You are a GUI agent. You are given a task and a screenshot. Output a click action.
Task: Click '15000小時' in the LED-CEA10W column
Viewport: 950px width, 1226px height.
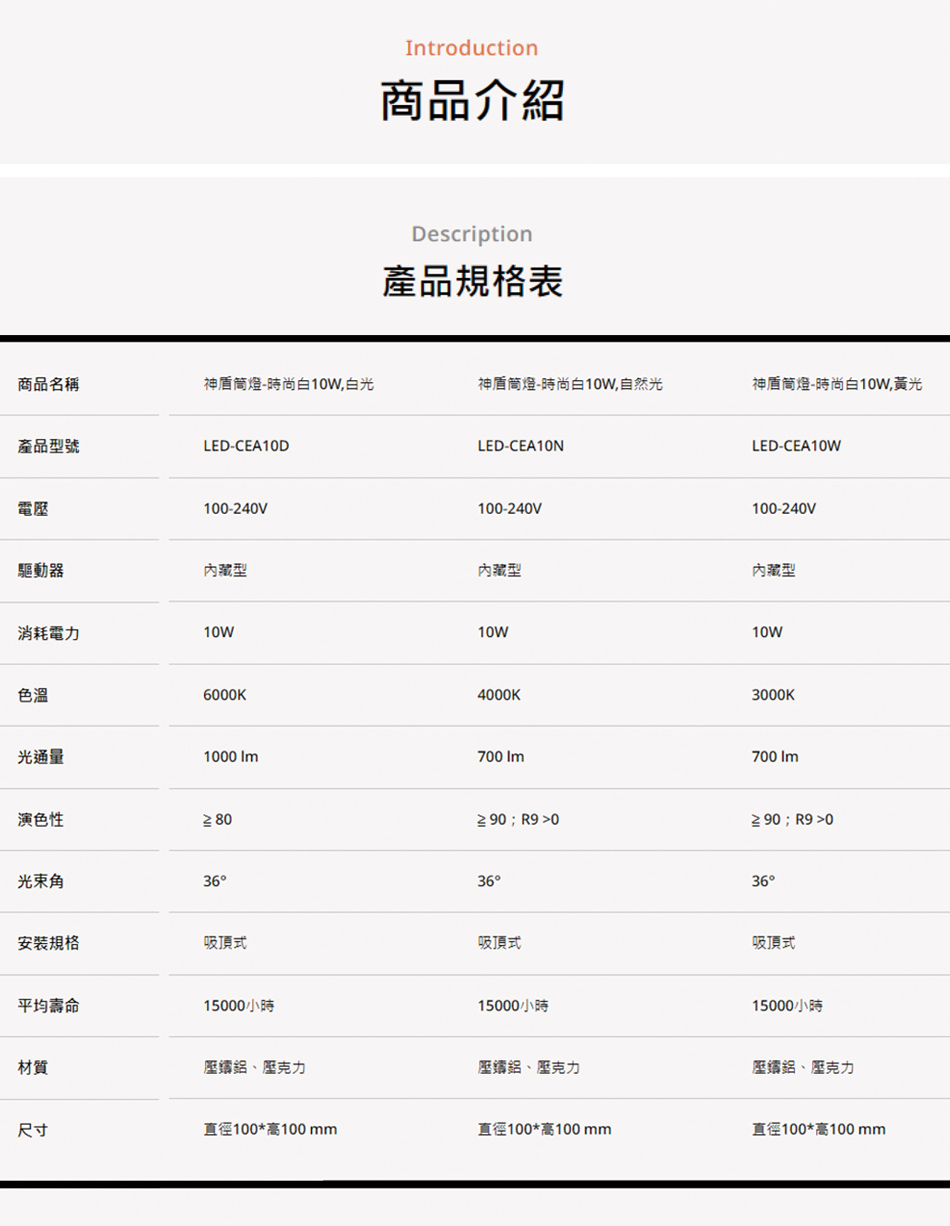[x=788, y=1005]
